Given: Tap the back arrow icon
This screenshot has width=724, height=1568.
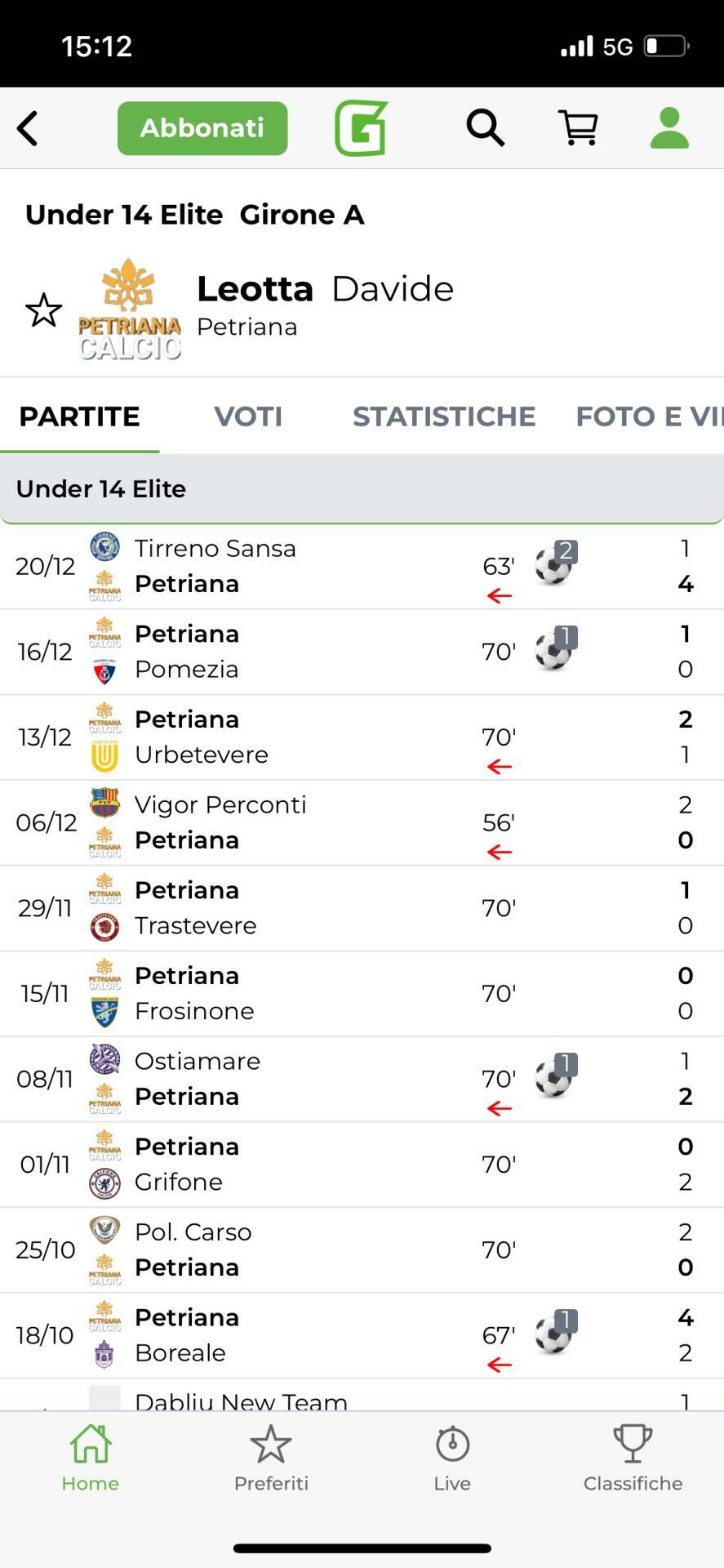Looking at the screenshot, I should [28, 128].
